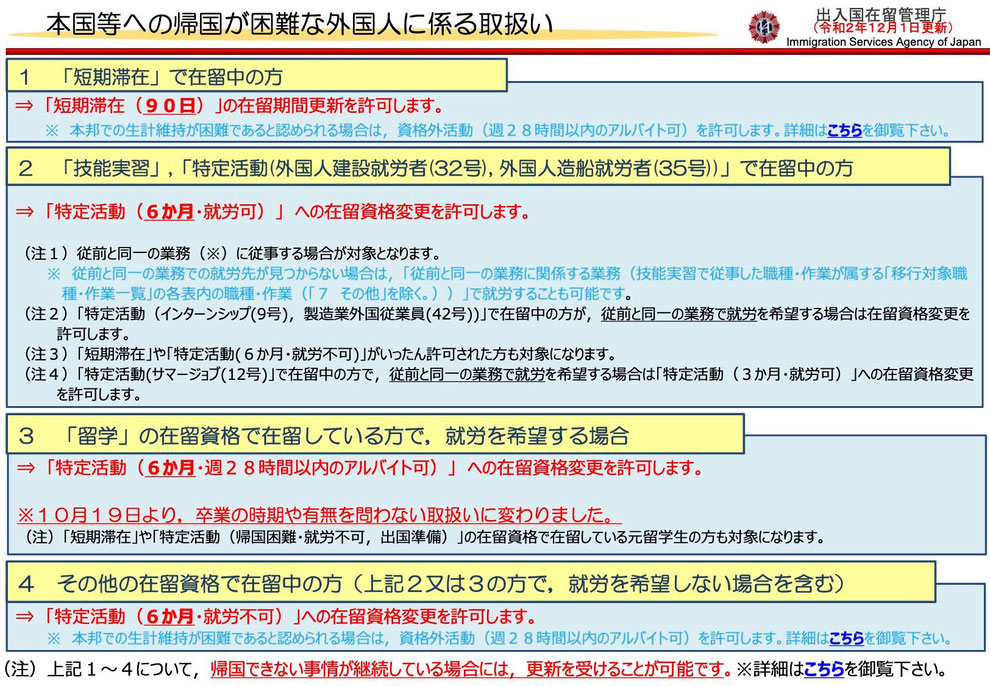
Task: Click the 注1 note about 従前と同一の業務
Action: click(232, 252)
